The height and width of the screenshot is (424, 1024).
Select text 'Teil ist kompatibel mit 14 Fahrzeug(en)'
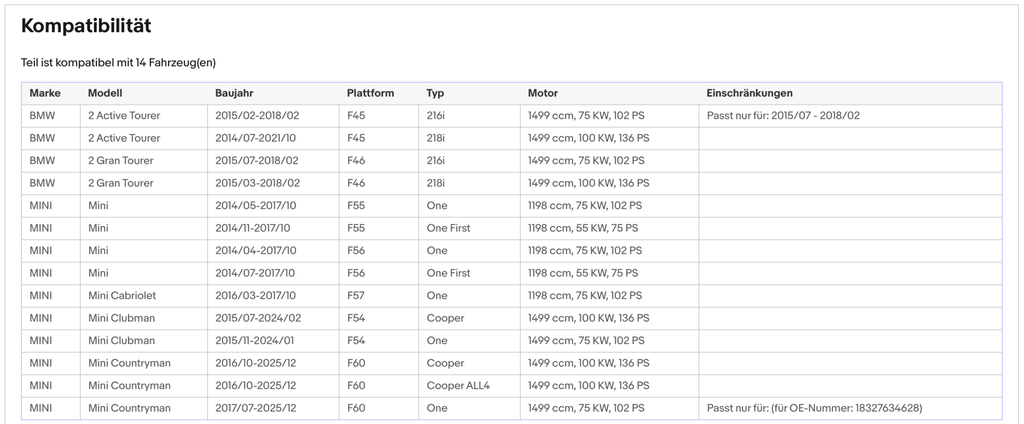pyautogui.click(x=118, y=63)
